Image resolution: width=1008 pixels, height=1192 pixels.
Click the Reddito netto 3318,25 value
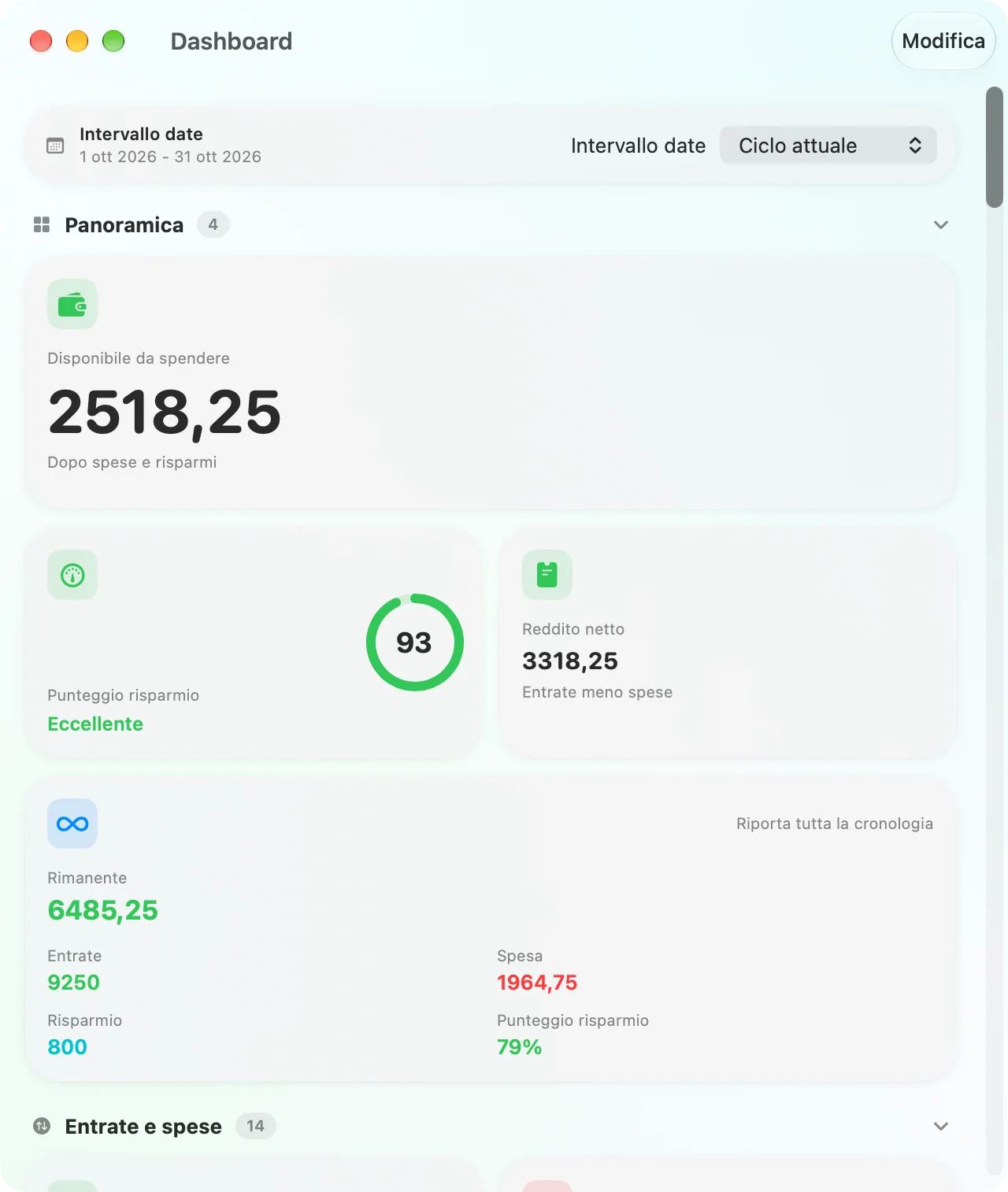pyautogui.click(x=570, y=661)
